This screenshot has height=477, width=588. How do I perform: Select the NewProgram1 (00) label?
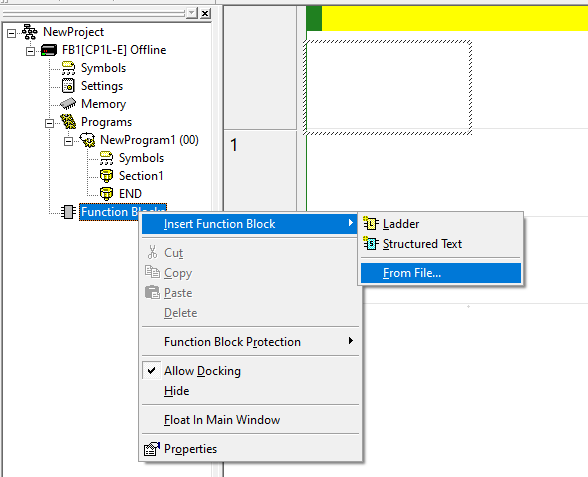[x=149, y=140]
